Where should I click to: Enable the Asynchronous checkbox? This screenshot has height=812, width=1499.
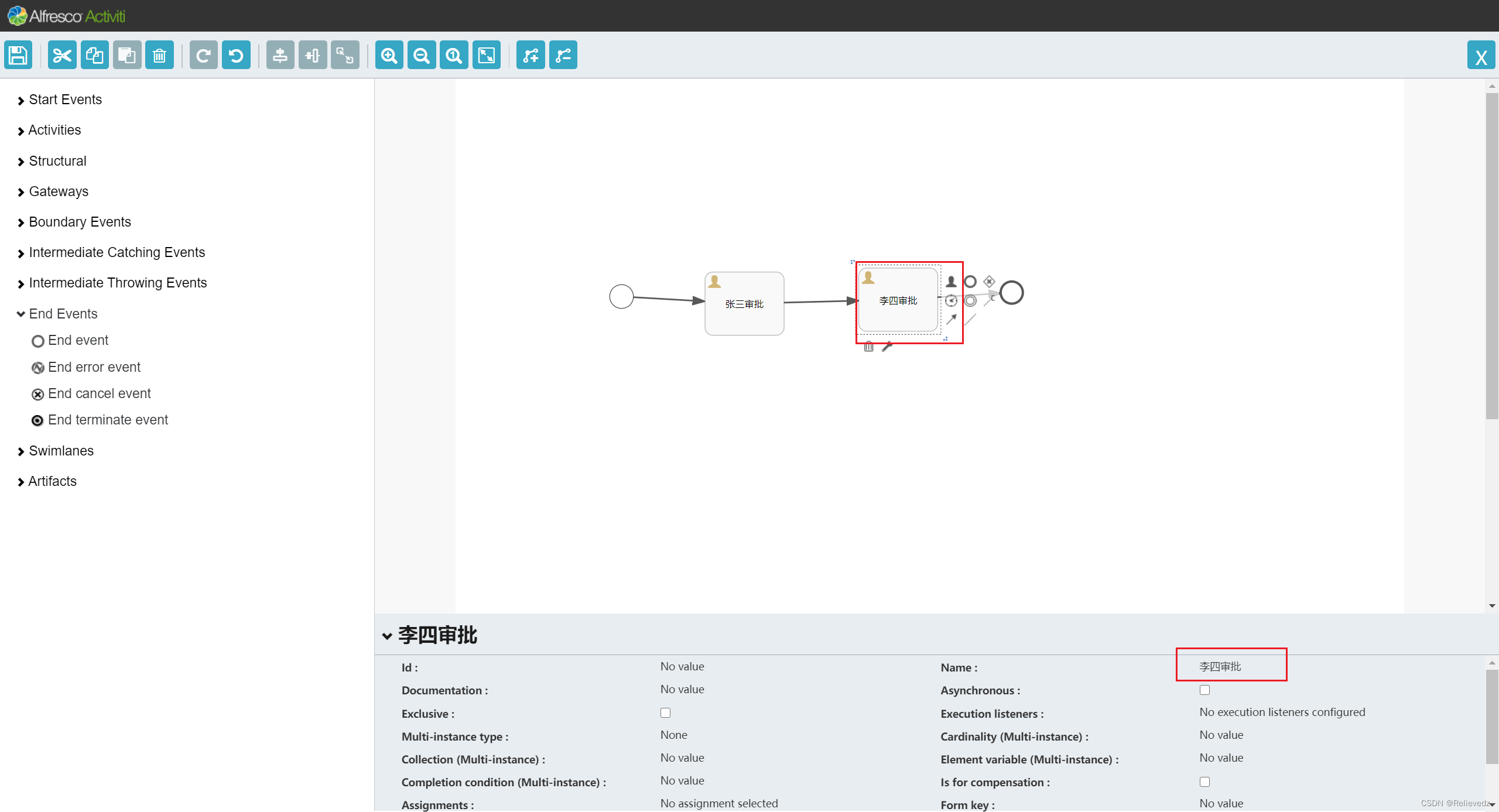coord(1204,690)
